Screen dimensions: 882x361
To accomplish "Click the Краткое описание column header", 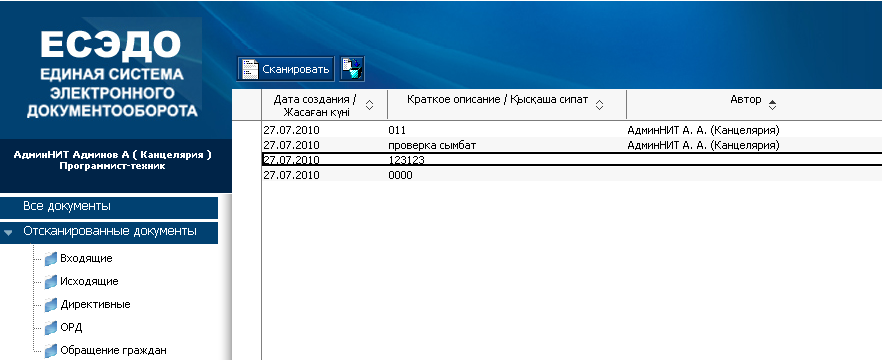I will pos(507,105).
